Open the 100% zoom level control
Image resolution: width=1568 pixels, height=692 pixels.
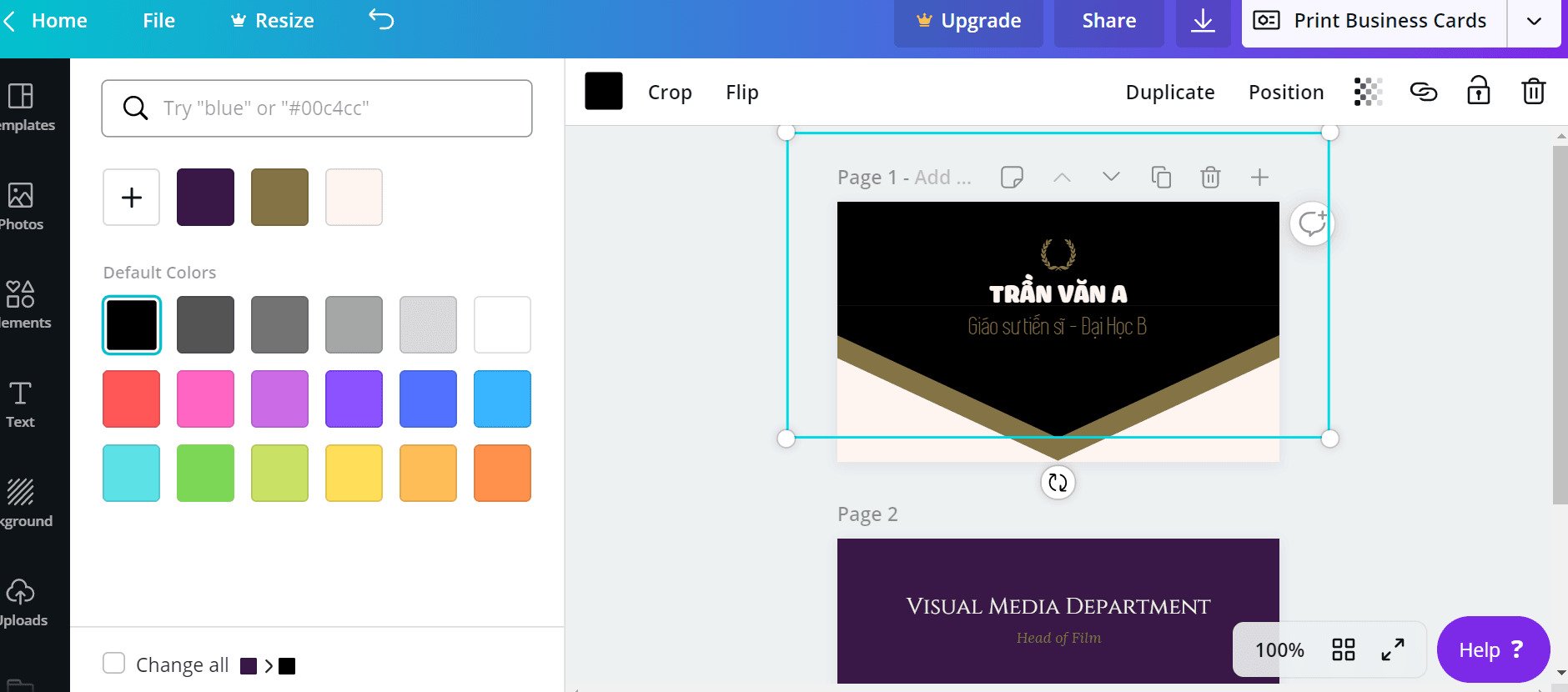(1279, 649)
